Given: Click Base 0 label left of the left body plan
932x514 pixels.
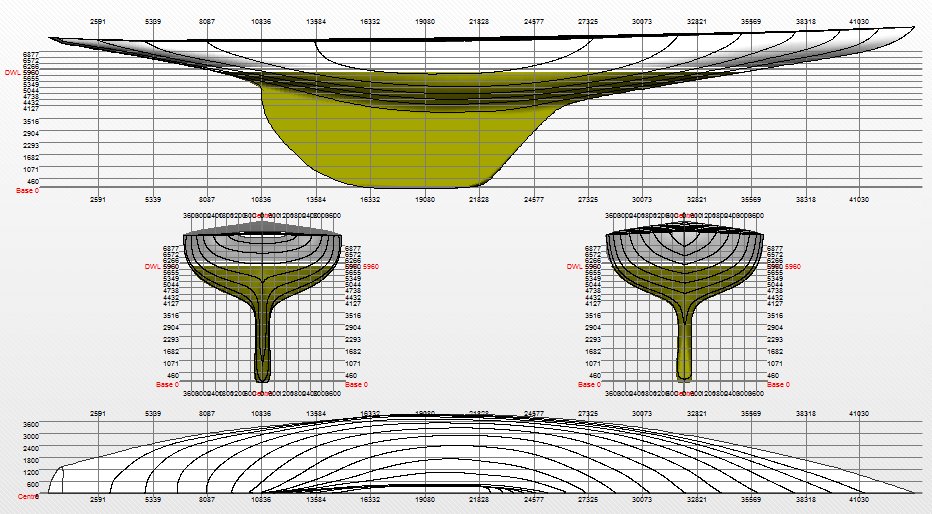Looking at the screenshot, I should point(167,384).
